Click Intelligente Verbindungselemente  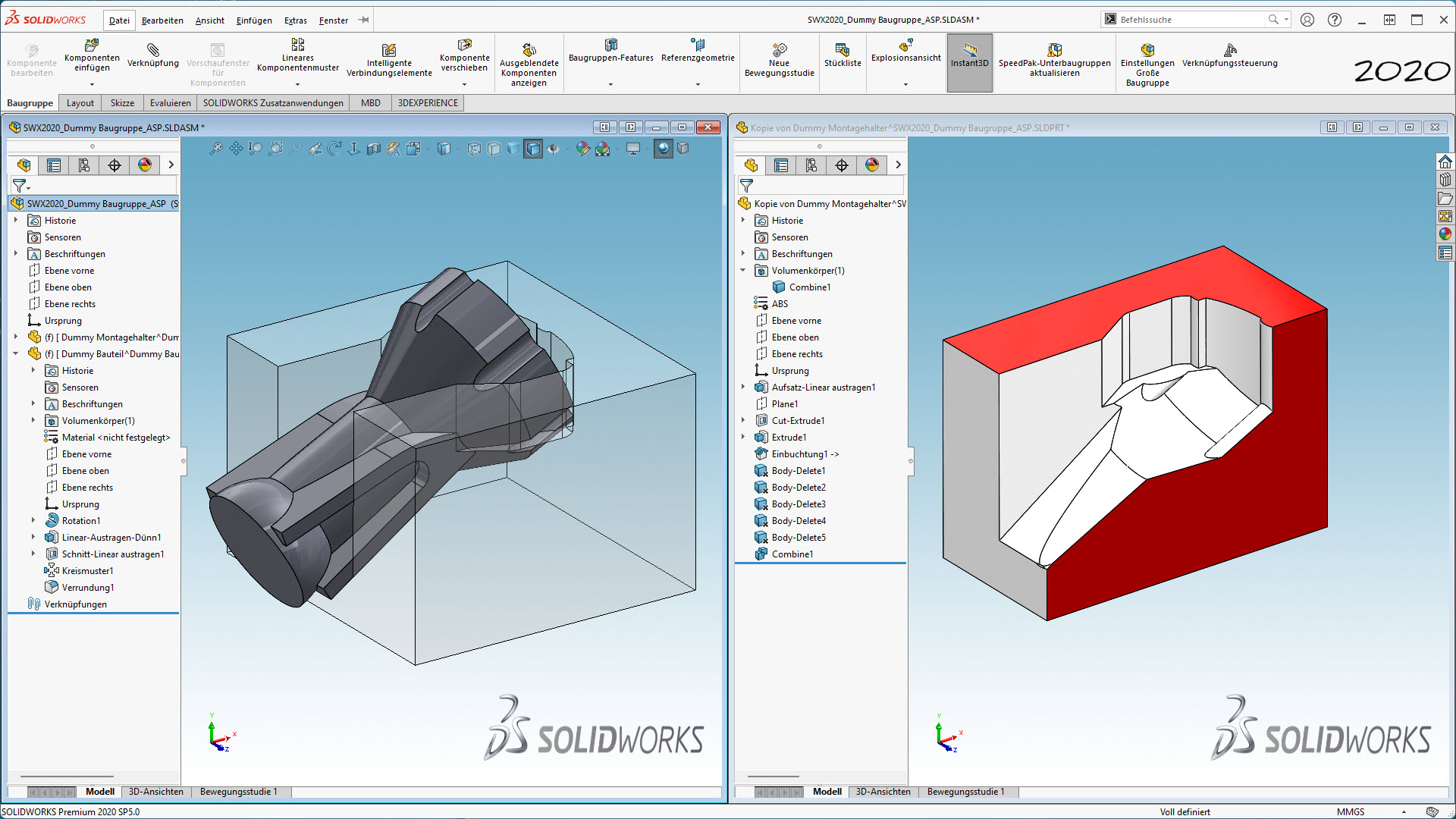click(x=389, y=61)
